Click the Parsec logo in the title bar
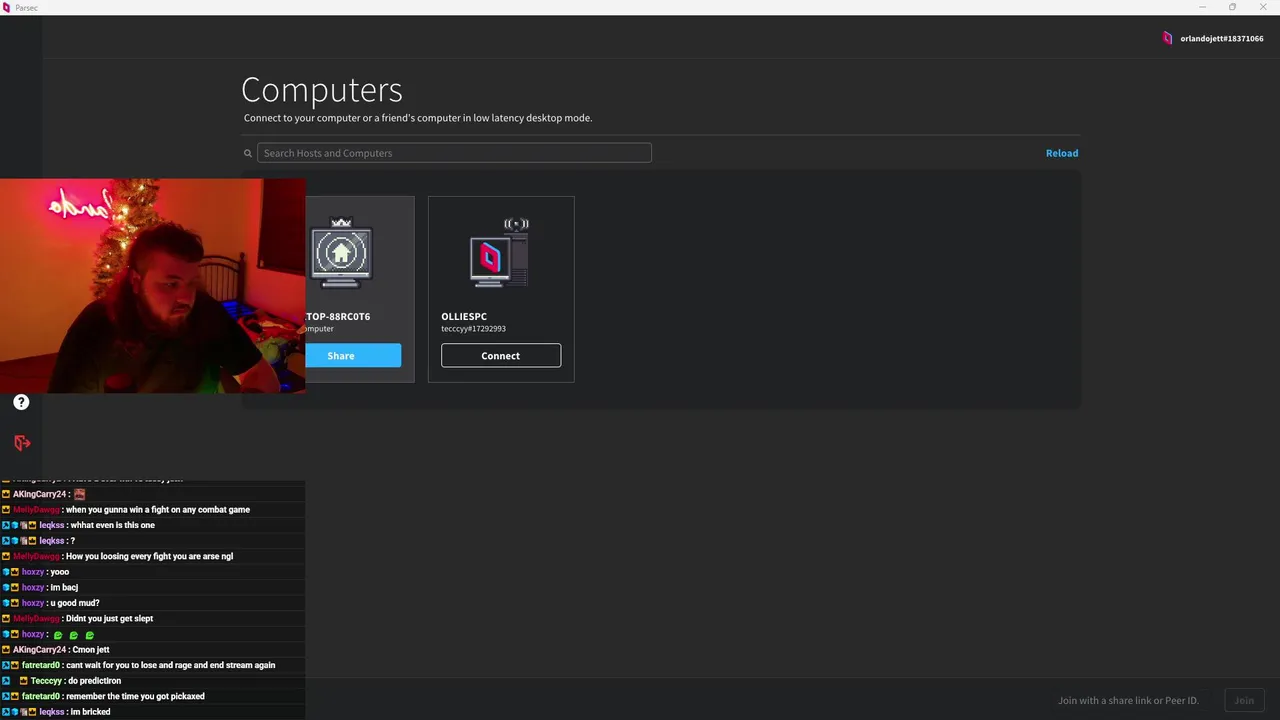The height and width of the screenshot is (720, 1280). 7,7
